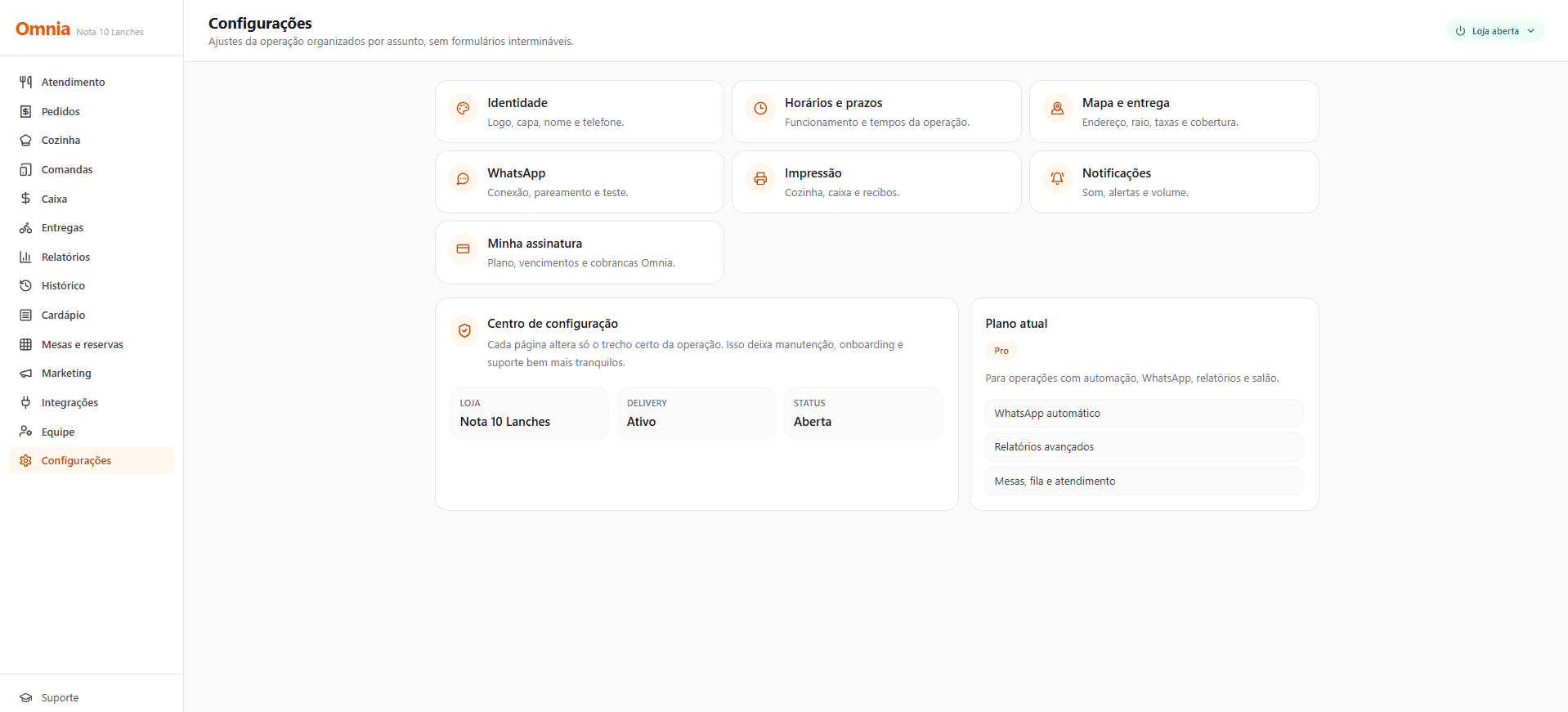Click the Impressão printer icon

pos(760,178)
